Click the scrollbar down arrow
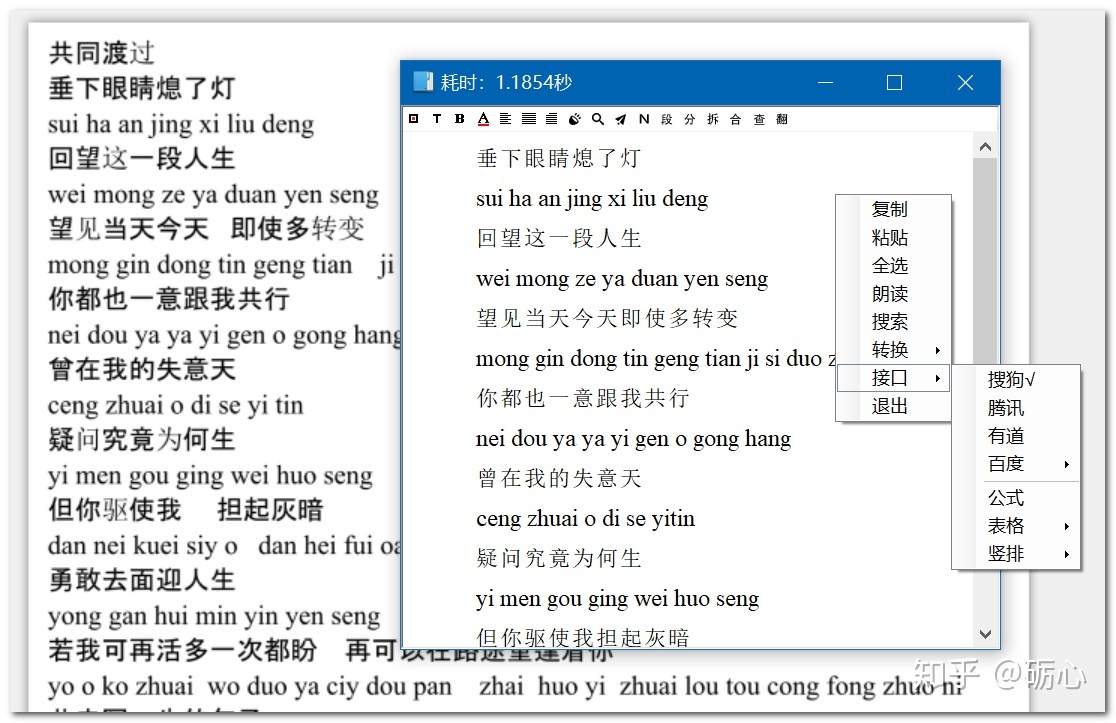Image resolution: width=1116 pixels, height=723 pixels. coord(985,634)
